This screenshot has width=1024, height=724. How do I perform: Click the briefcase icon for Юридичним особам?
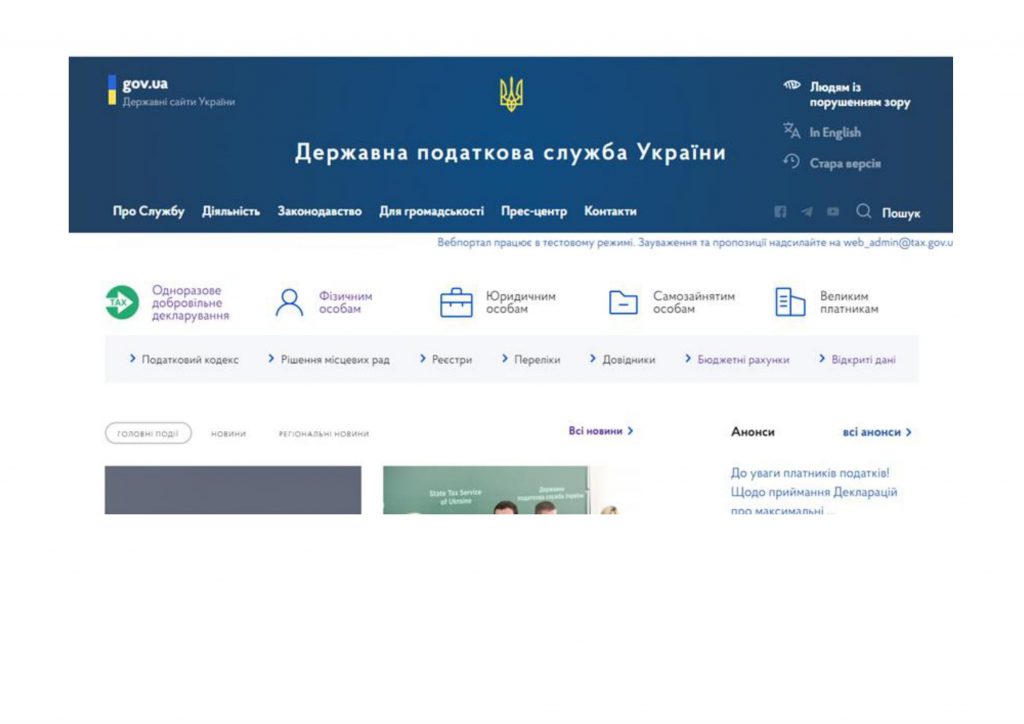[456, 302]
